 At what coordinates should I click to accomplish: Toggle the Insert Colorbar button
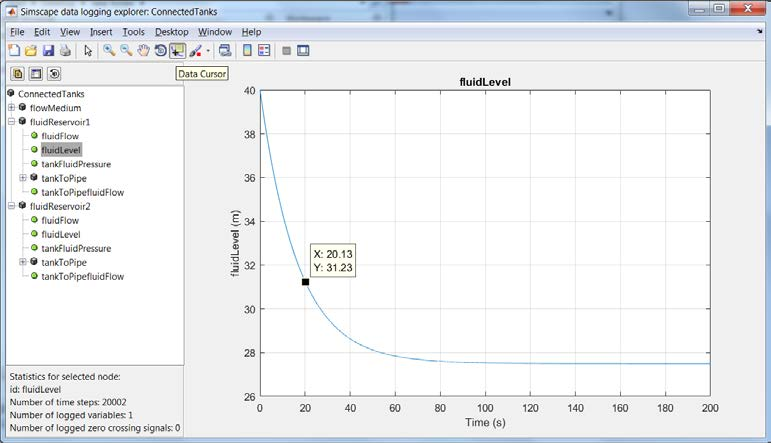(248, 50)
